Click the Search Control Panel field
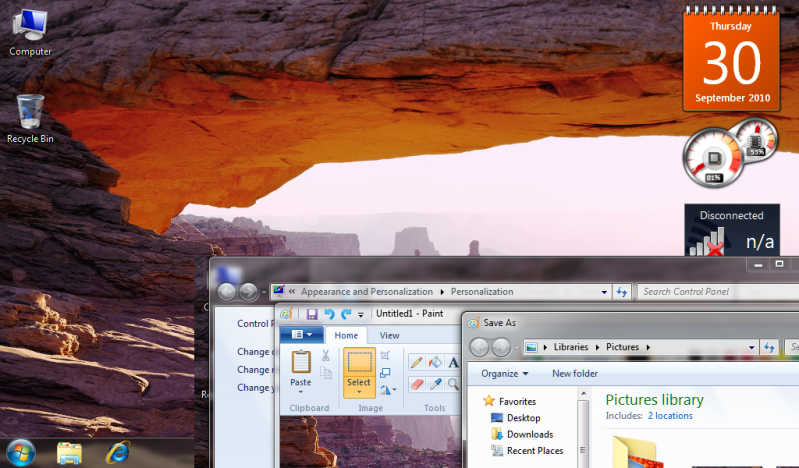 click(x=690, y=292)
